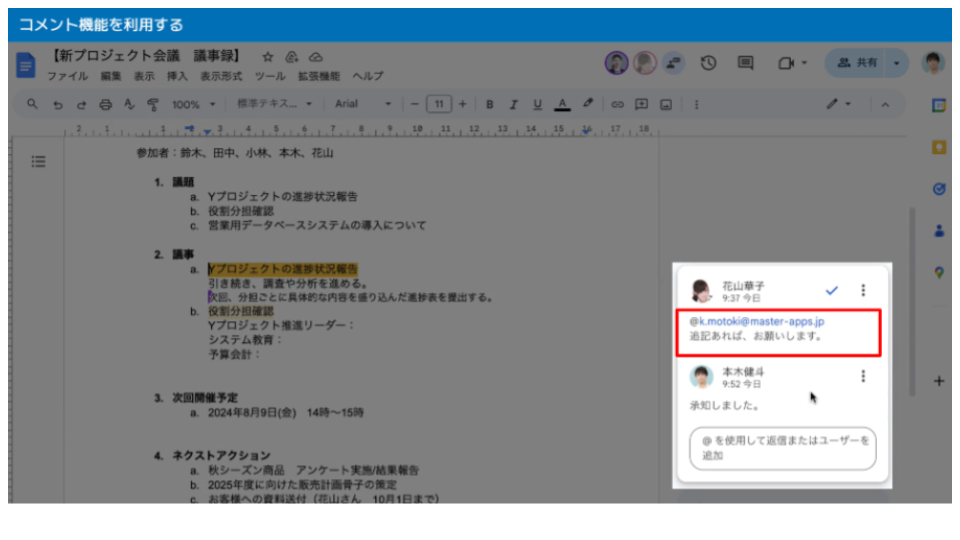This screenshot has width=960, height=540.
Task: Open paragraph style dropdown
Action: pos(274,104)
